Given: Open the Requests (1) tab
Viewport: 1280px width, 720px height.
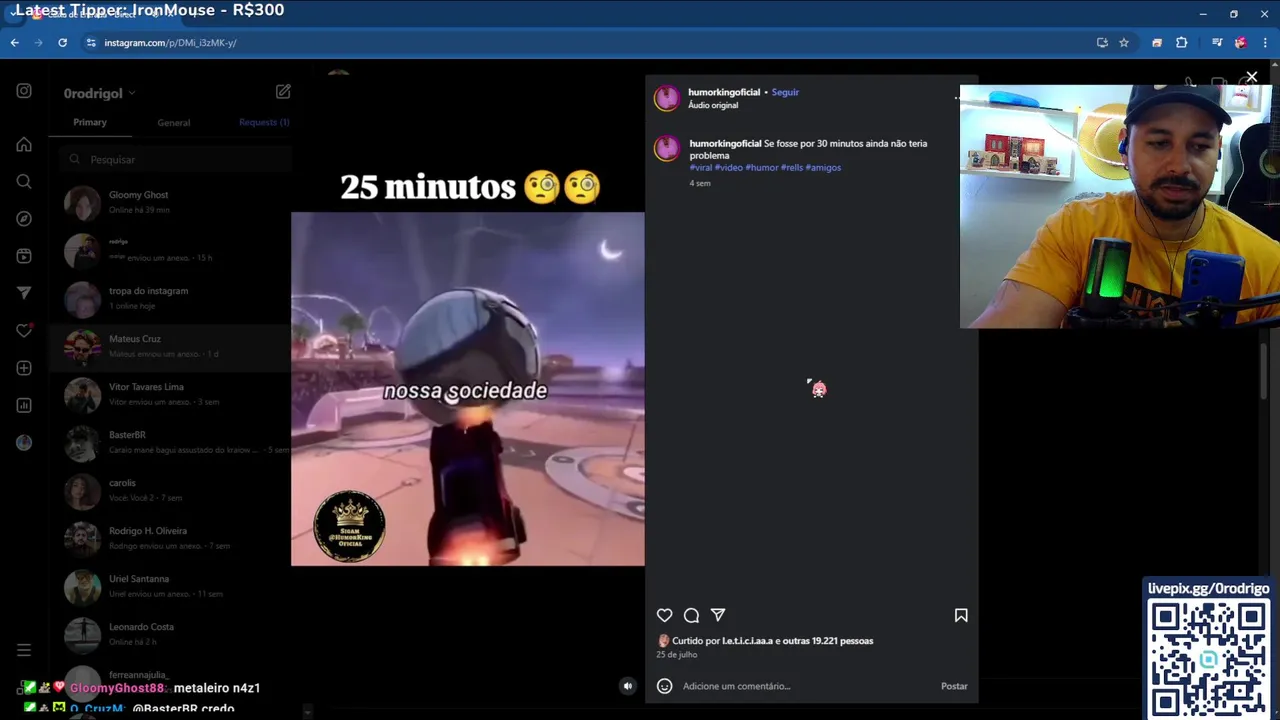Looking at the screenshot, I should click(264, 122).
